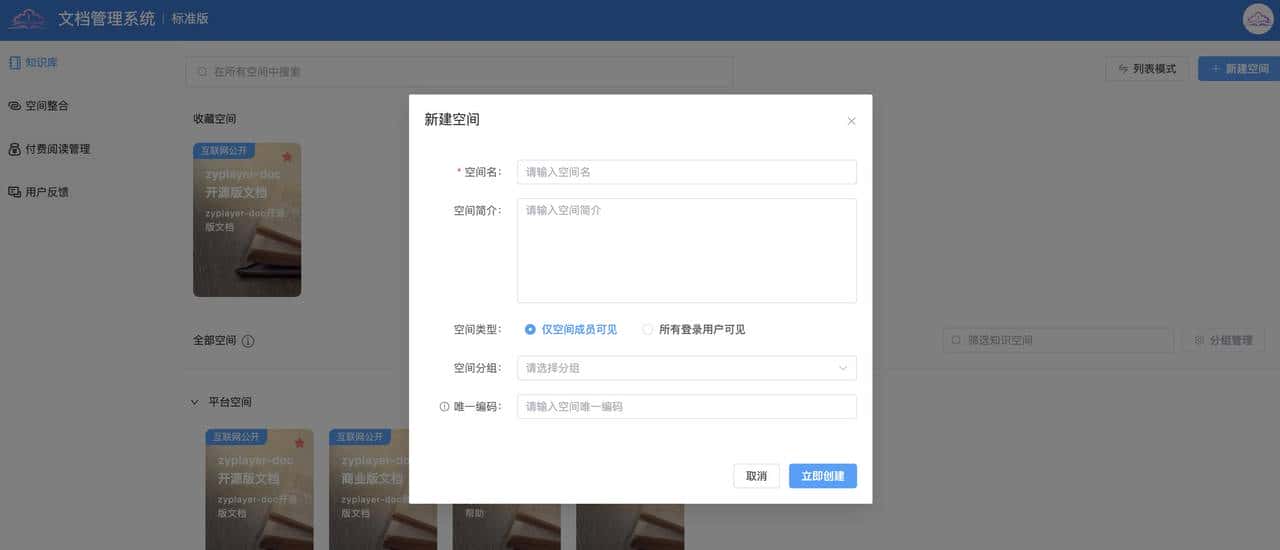The height and width of the screenshot is (550, 1280).
Task: Open the 商业版文档 space card
Action: (383, 490)
